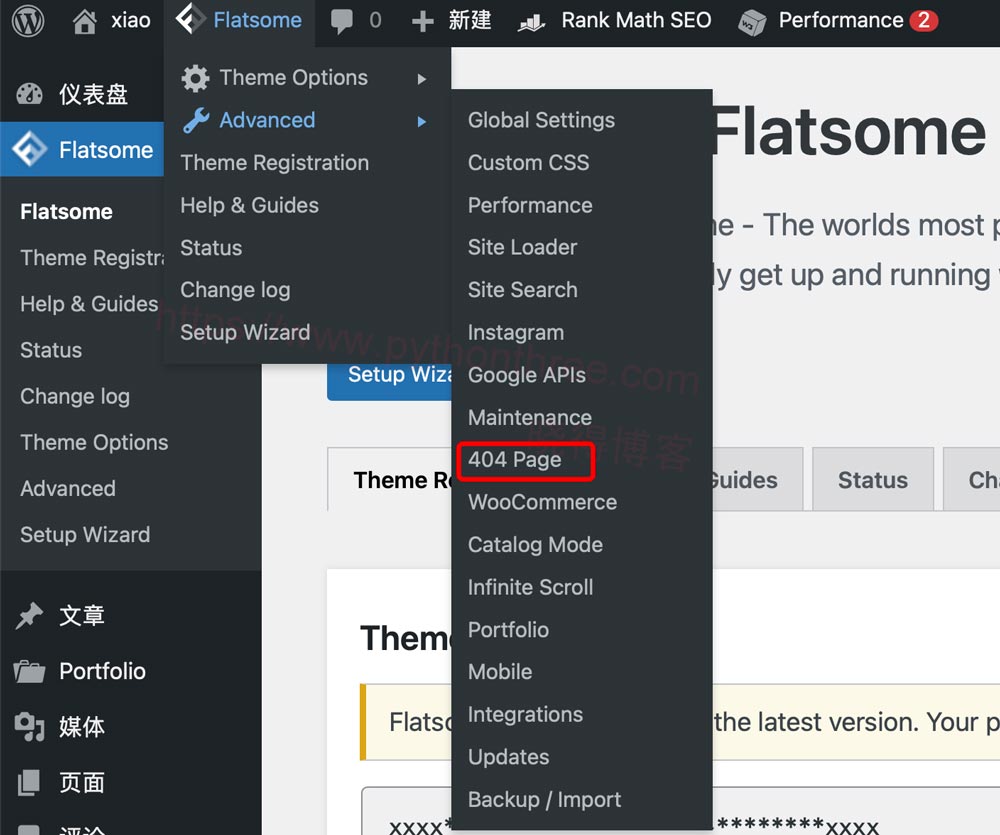The height and width of the screenshot is (835, 1000).
Task: Open Help & Guides in sidebar submenu
Action: (x=89, y=304)
